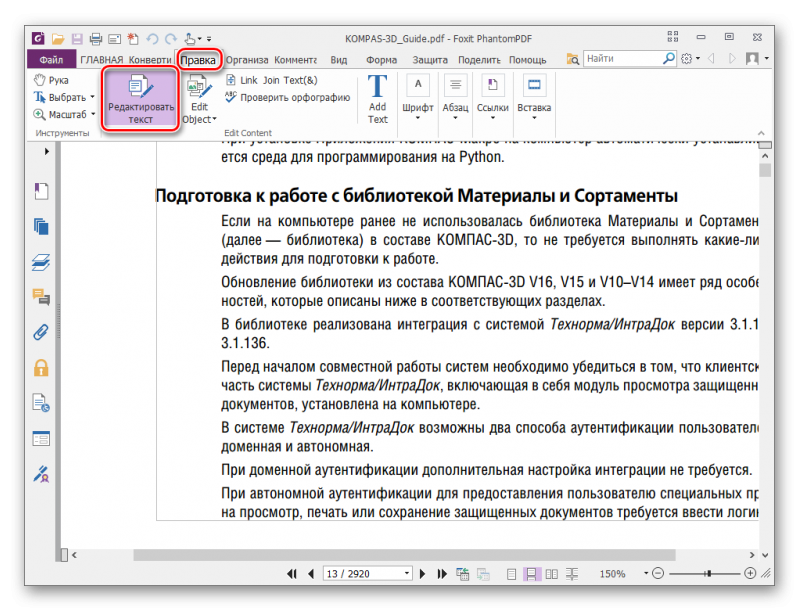Toggle continuous page view mode
Image resolution: width=800 pixels, height=611 pixels.
click(x=531, y=574)
